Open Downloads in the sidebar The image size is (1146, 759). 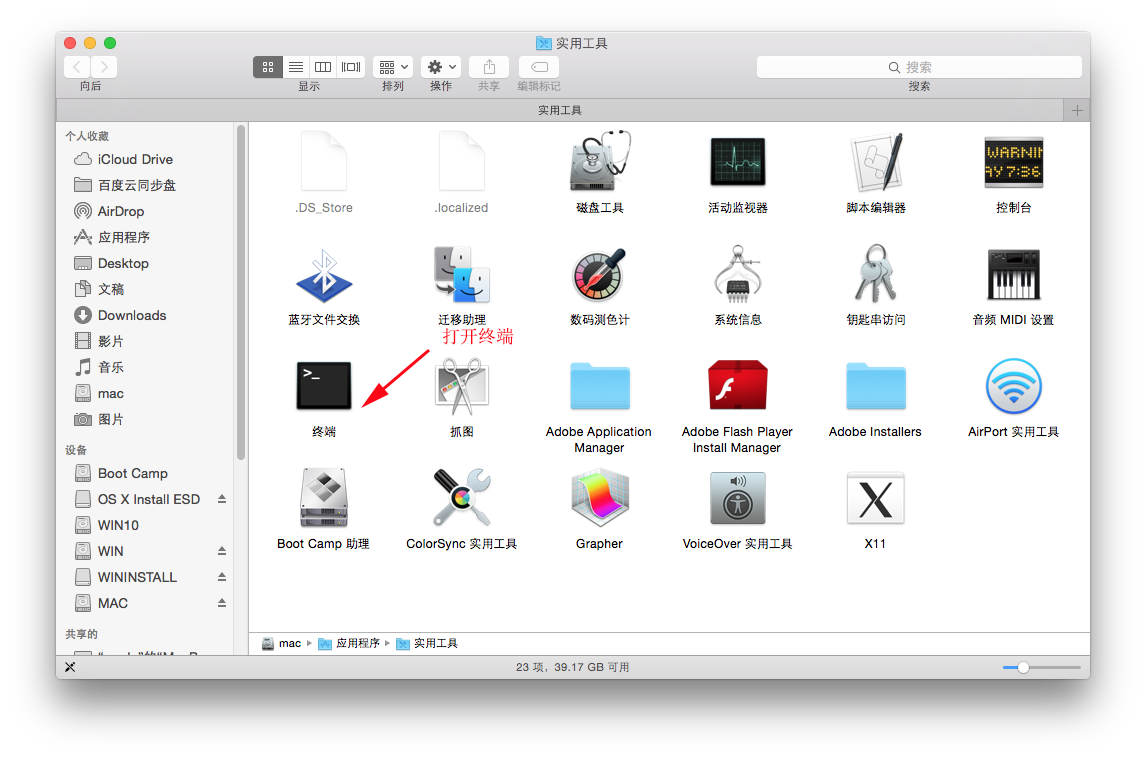pos(132,315)
